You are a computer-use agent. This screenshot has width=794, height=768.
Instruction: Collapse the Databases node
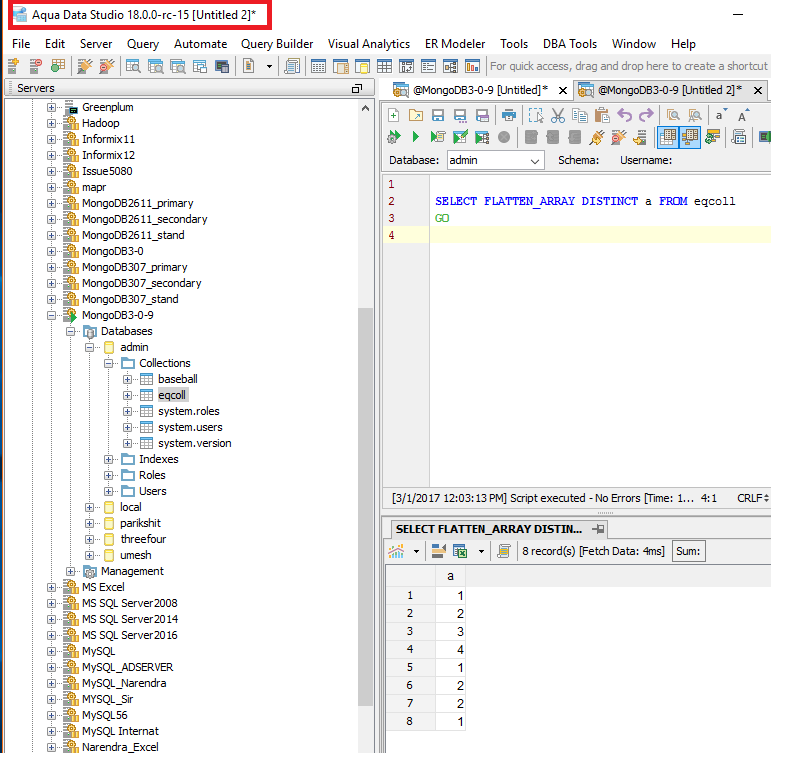pos(70,332)
